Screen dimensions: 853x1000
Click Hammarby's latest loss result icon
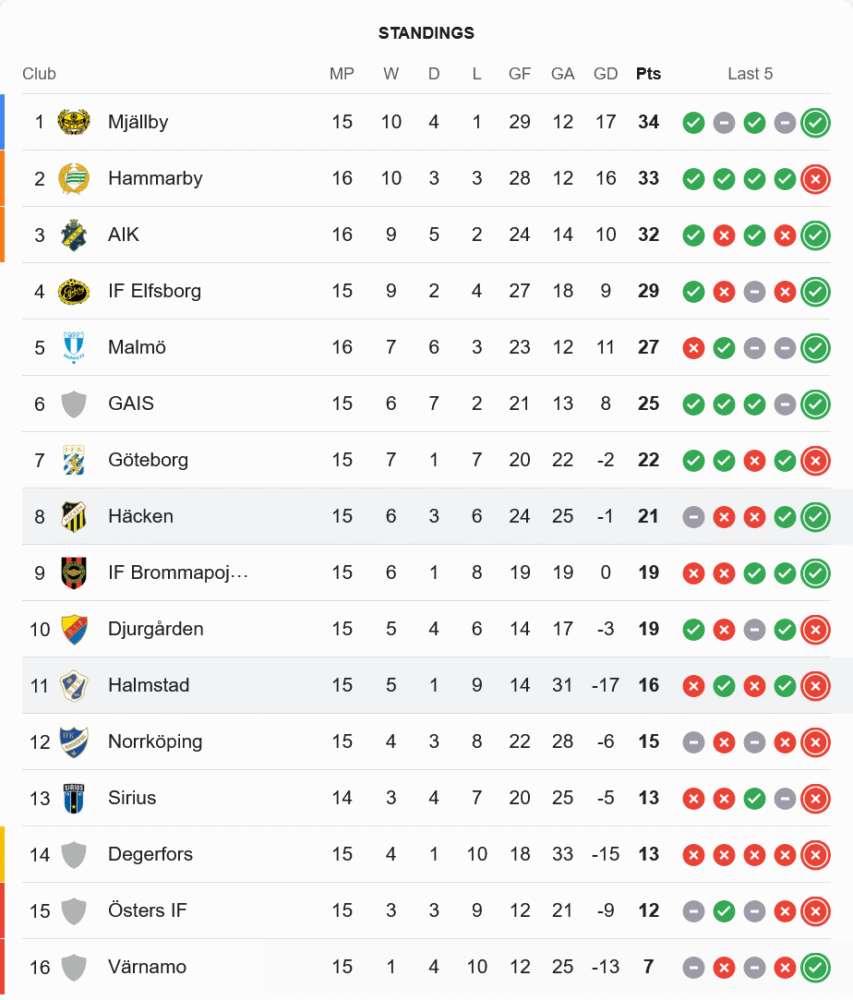click(x=815, y=179)
